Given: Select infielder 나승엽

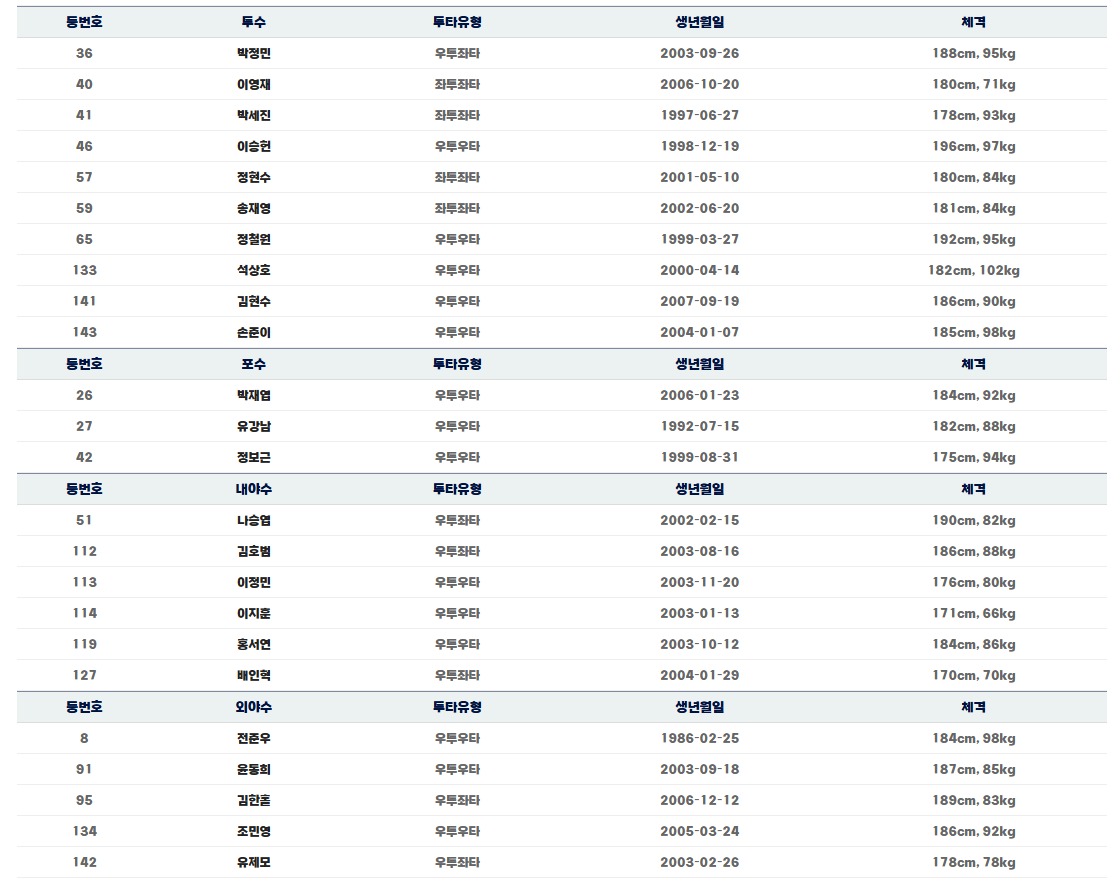Looking at the screenshot, I should coord(253,520).
